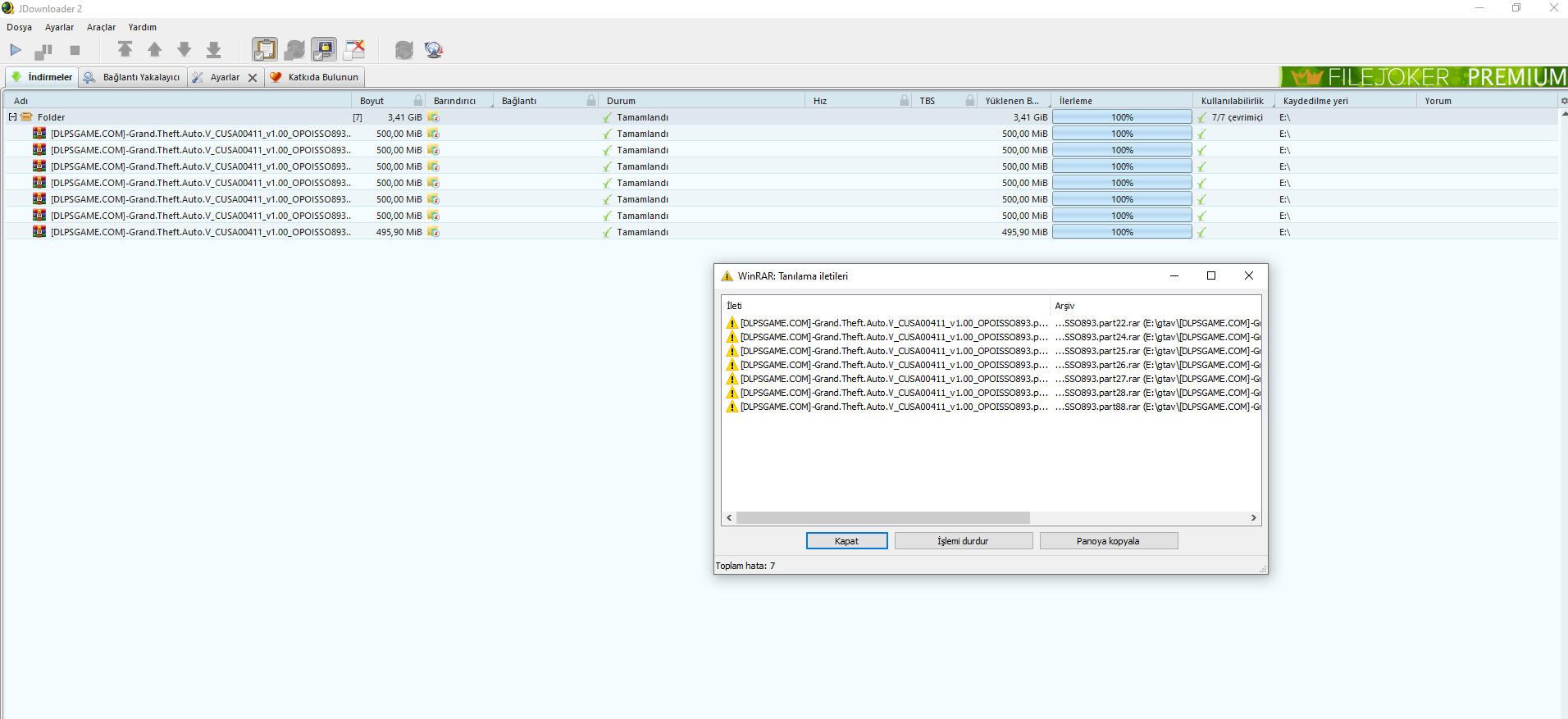Click İşlemi durdur button

coord(963,541)
